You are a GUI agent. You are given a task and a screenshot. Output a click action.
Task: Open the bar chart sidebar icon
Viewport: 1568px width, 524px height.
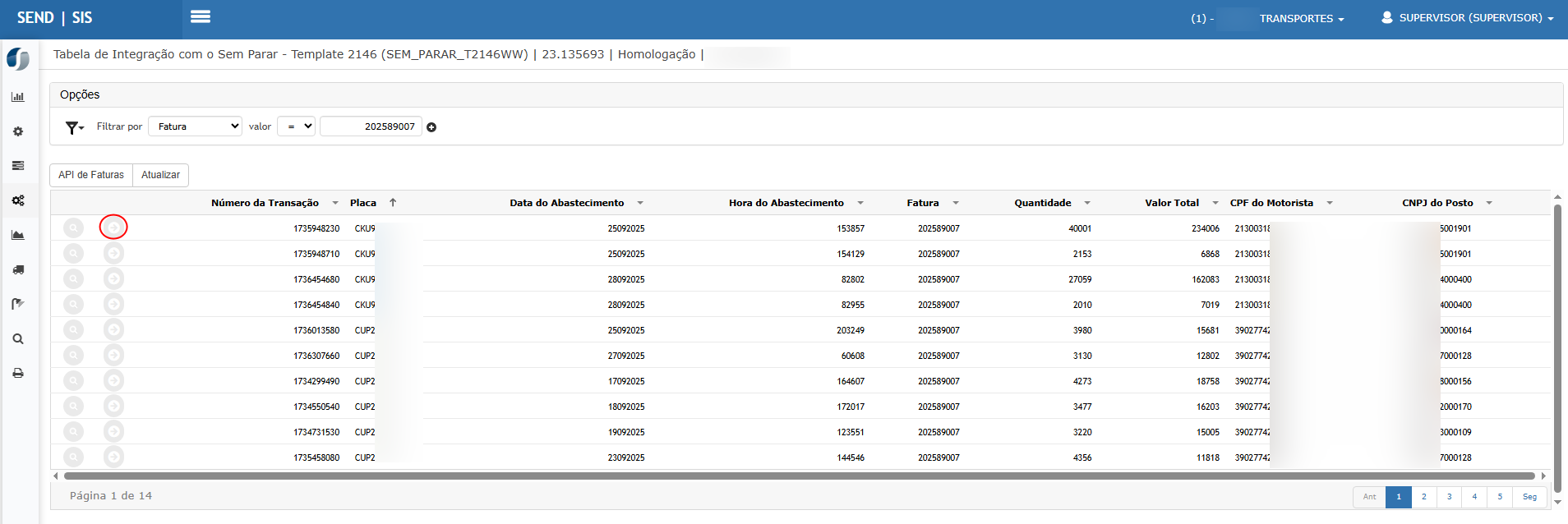[18, 97]
